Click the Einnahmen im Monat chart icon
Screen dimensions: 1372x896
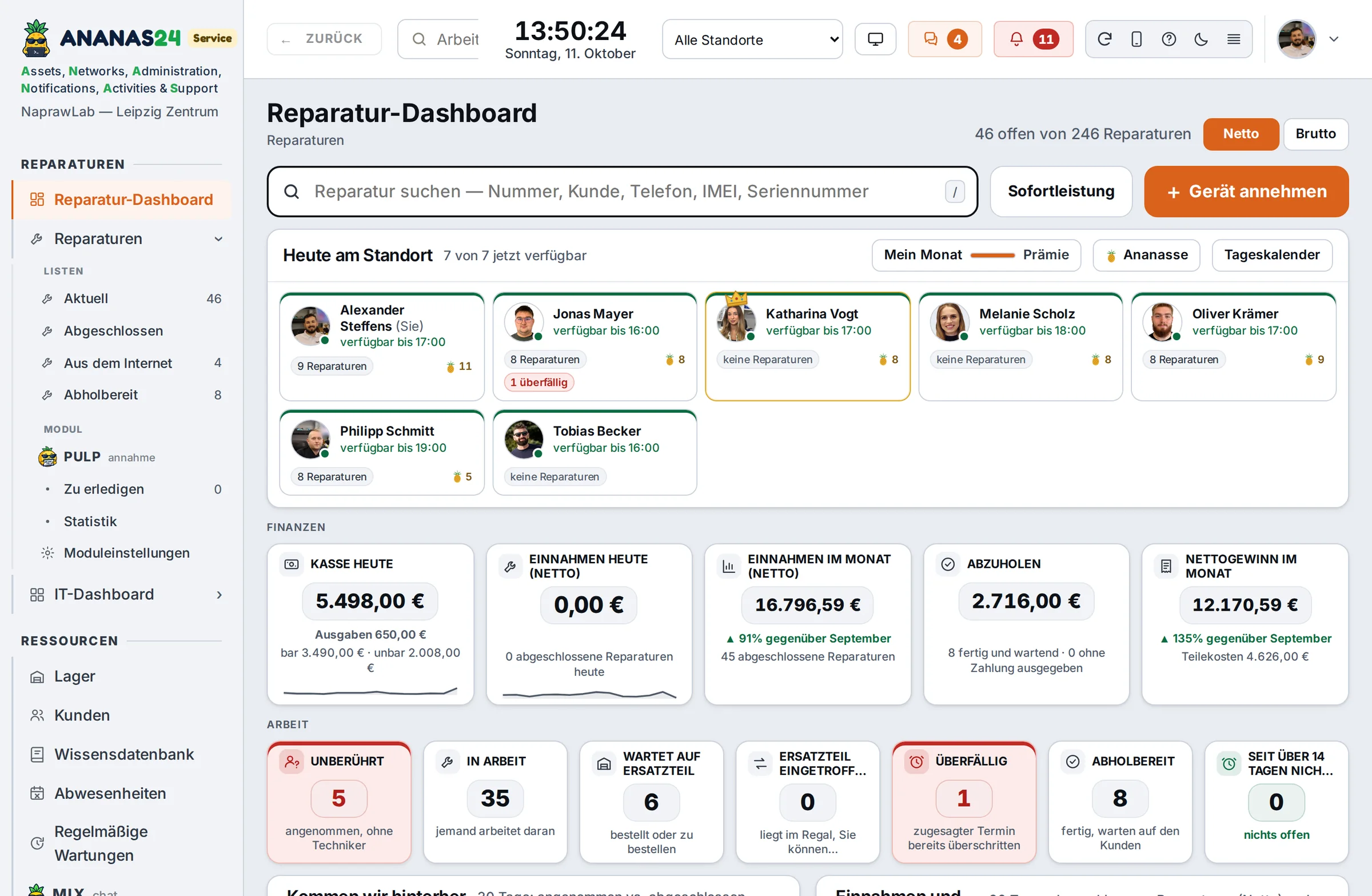point(729,566)
